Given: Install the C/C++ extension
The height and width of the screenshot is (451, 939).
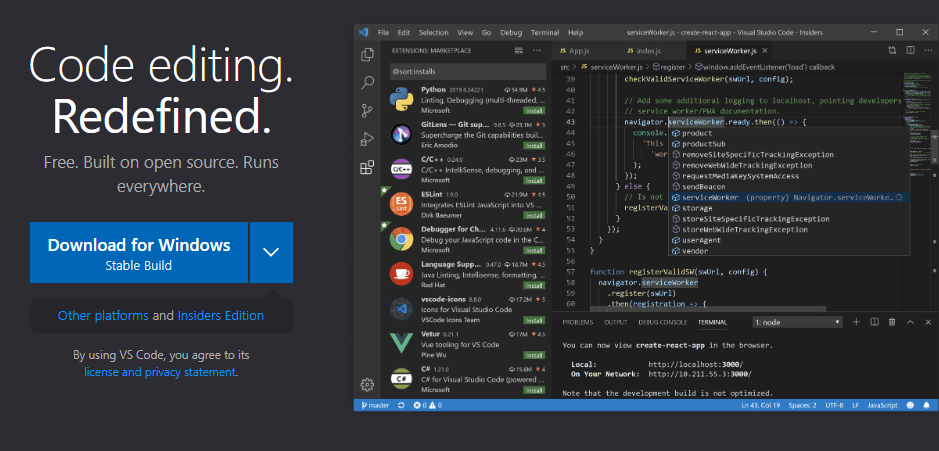Looking at the screenshot, I should point(534,180).
